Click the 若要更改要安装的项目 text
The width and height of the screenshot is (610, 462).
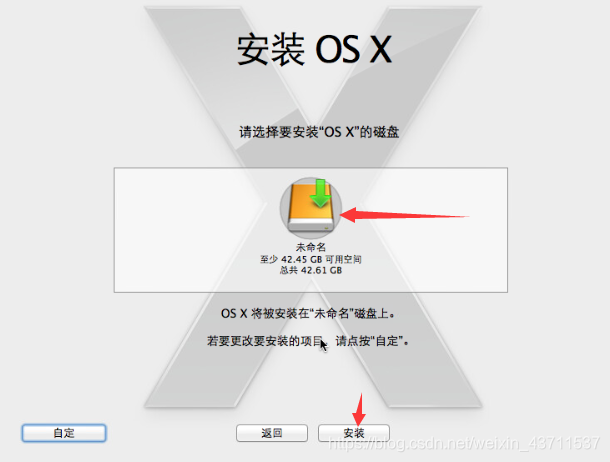[x=265, y=341]
